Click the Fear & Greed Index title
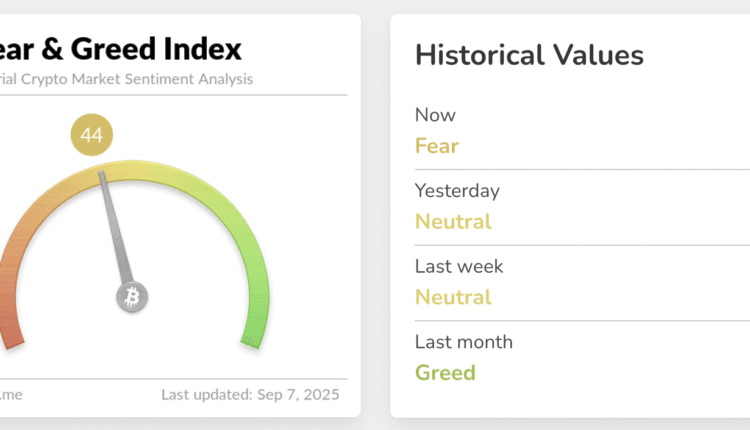 121,48
